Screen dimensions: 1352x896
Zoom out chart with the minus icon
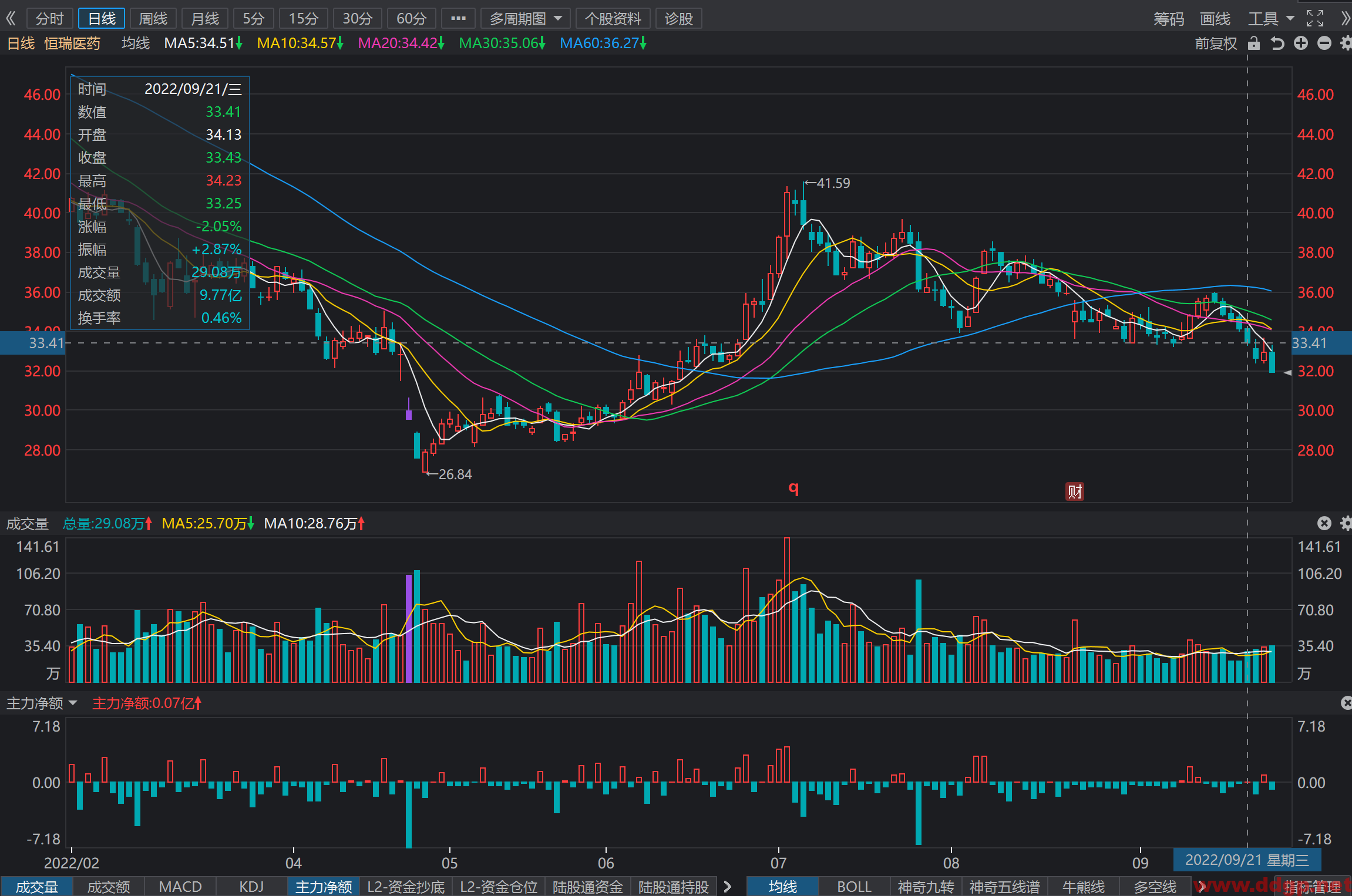pos(1324,43)
